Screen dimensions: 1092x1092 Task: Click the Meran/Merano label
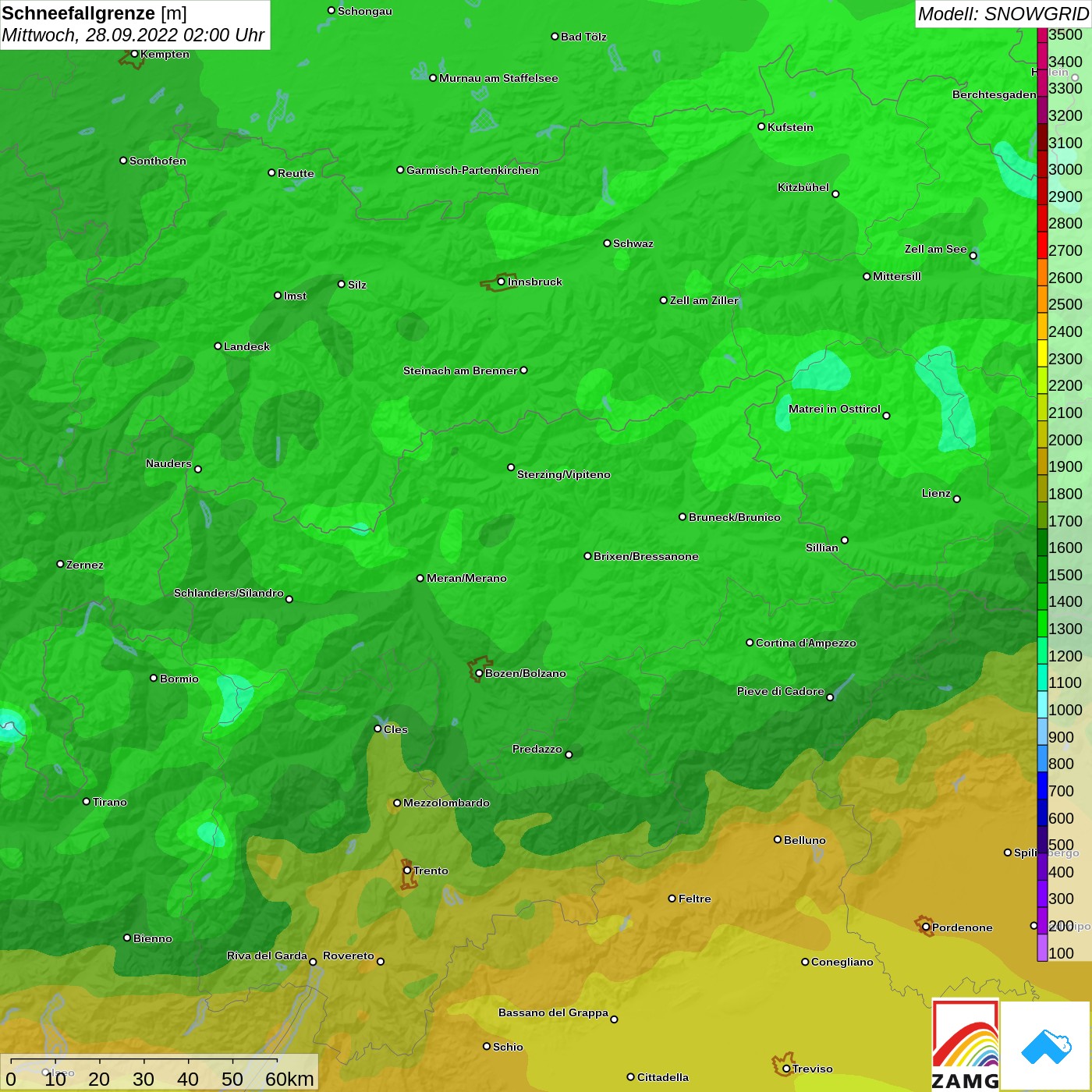(466, 578)
